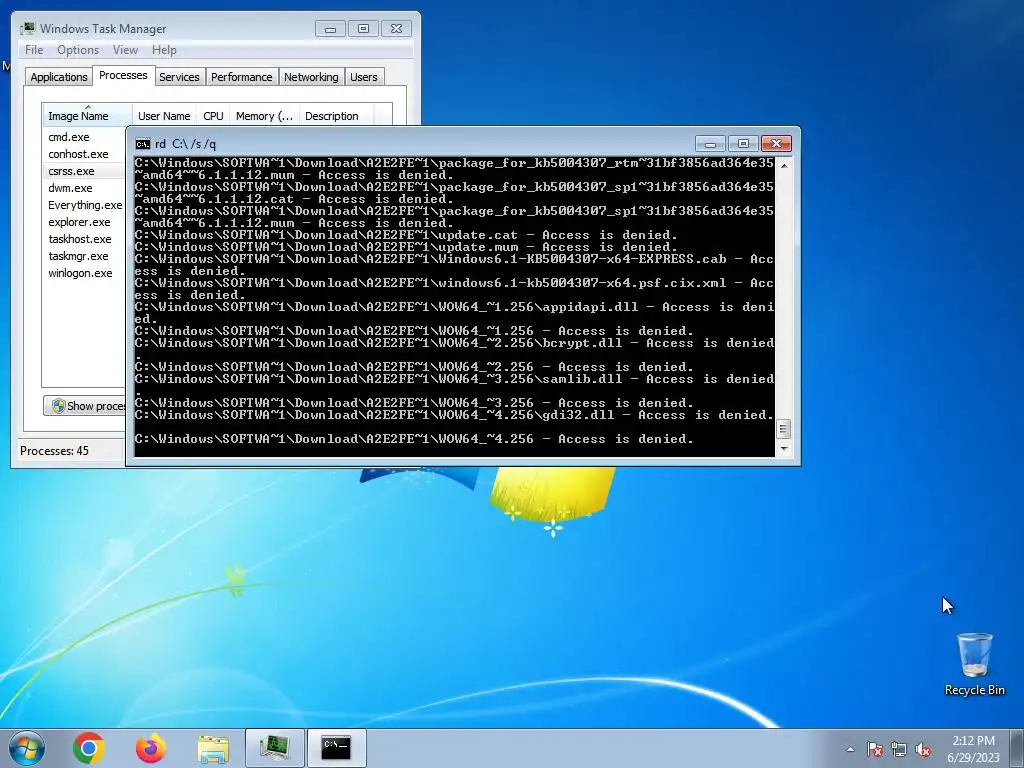1024x768 pixels.
Task: Open the Windows Start menu orb
Action: pyautogui.click(x=27, y=748)
